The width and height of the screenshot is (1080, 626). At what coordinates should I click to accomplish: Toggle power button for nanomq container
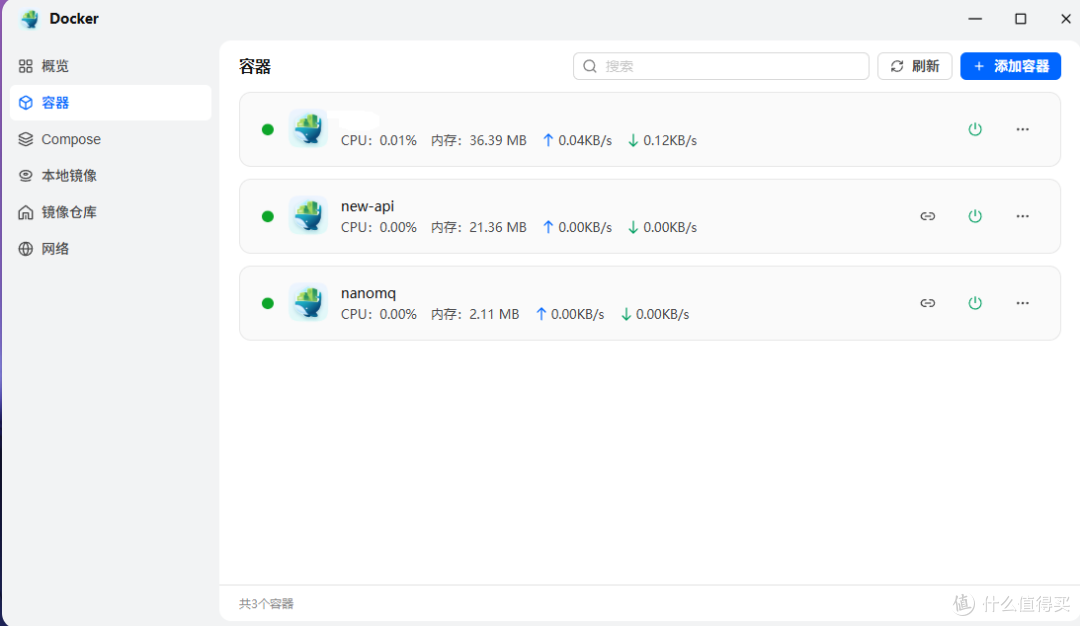pos(975,303)
